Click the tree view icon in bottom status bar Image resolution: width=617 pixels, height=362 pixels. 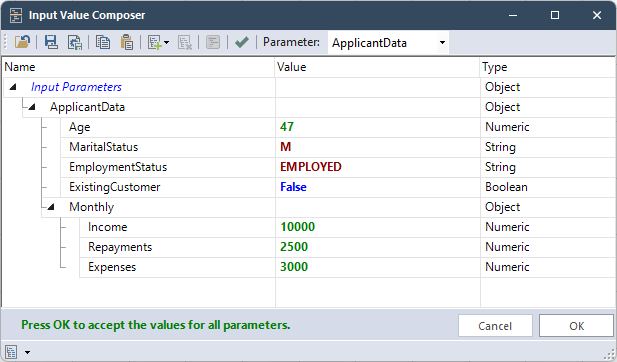11,352
